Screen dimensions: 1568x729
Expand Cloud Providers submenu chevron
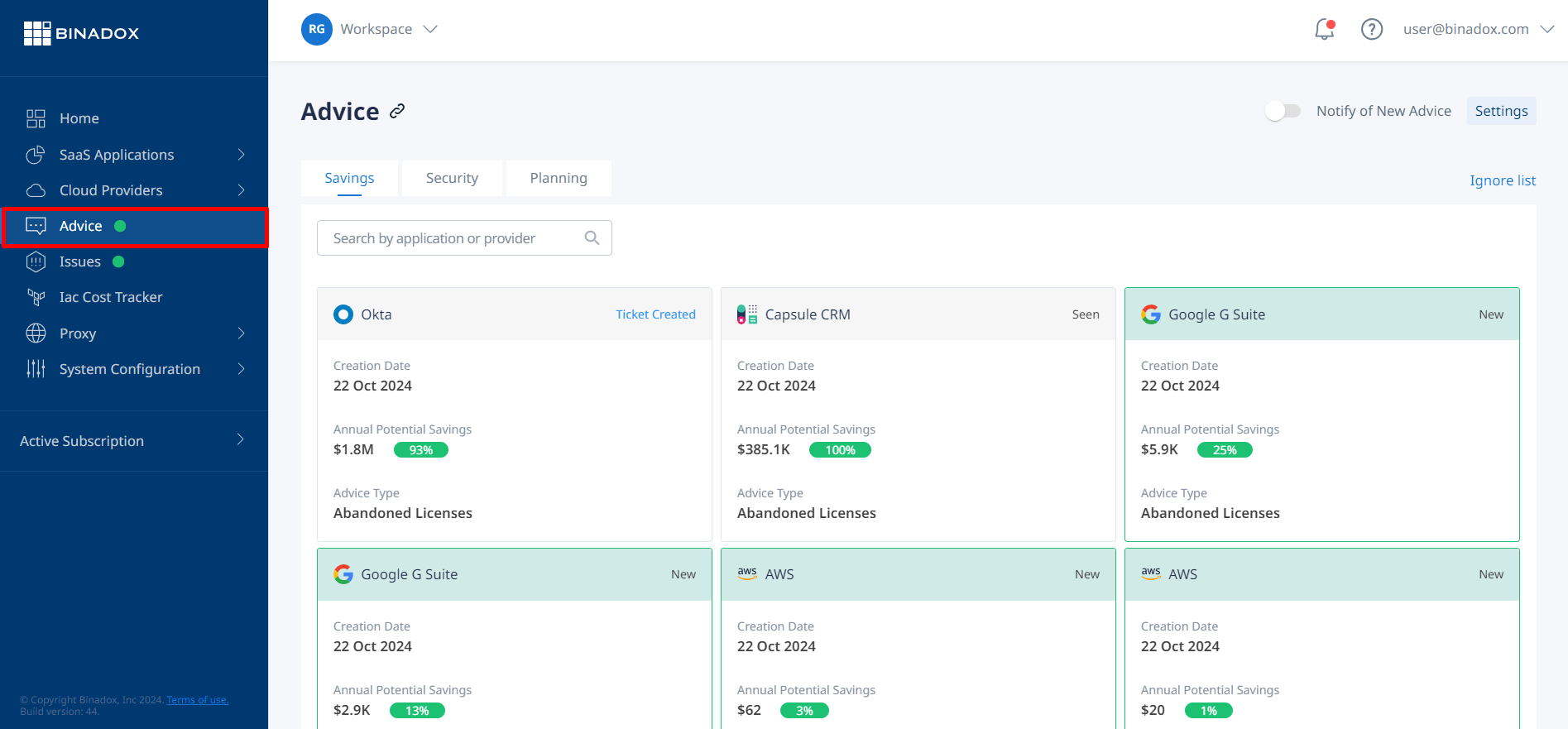[242, 190]
